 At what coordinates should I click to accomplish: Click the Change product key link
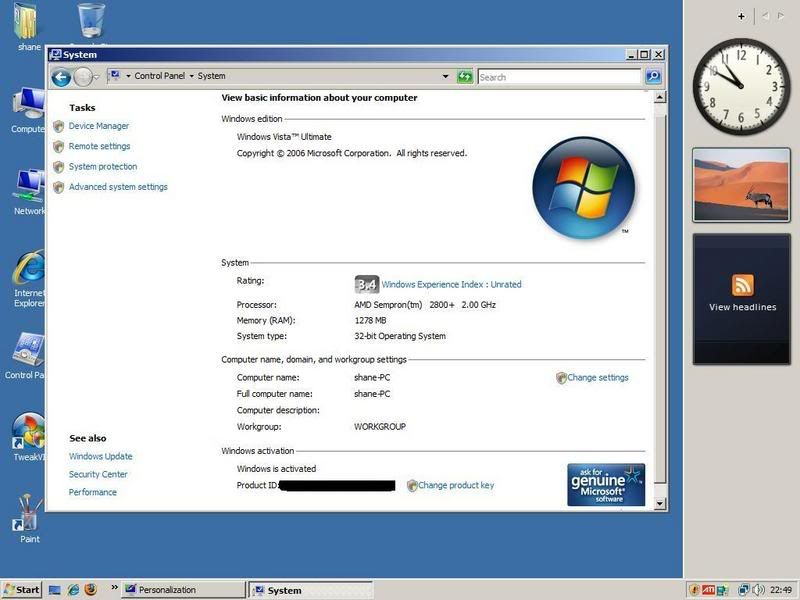pyautogui.click(x=455, y=485)
